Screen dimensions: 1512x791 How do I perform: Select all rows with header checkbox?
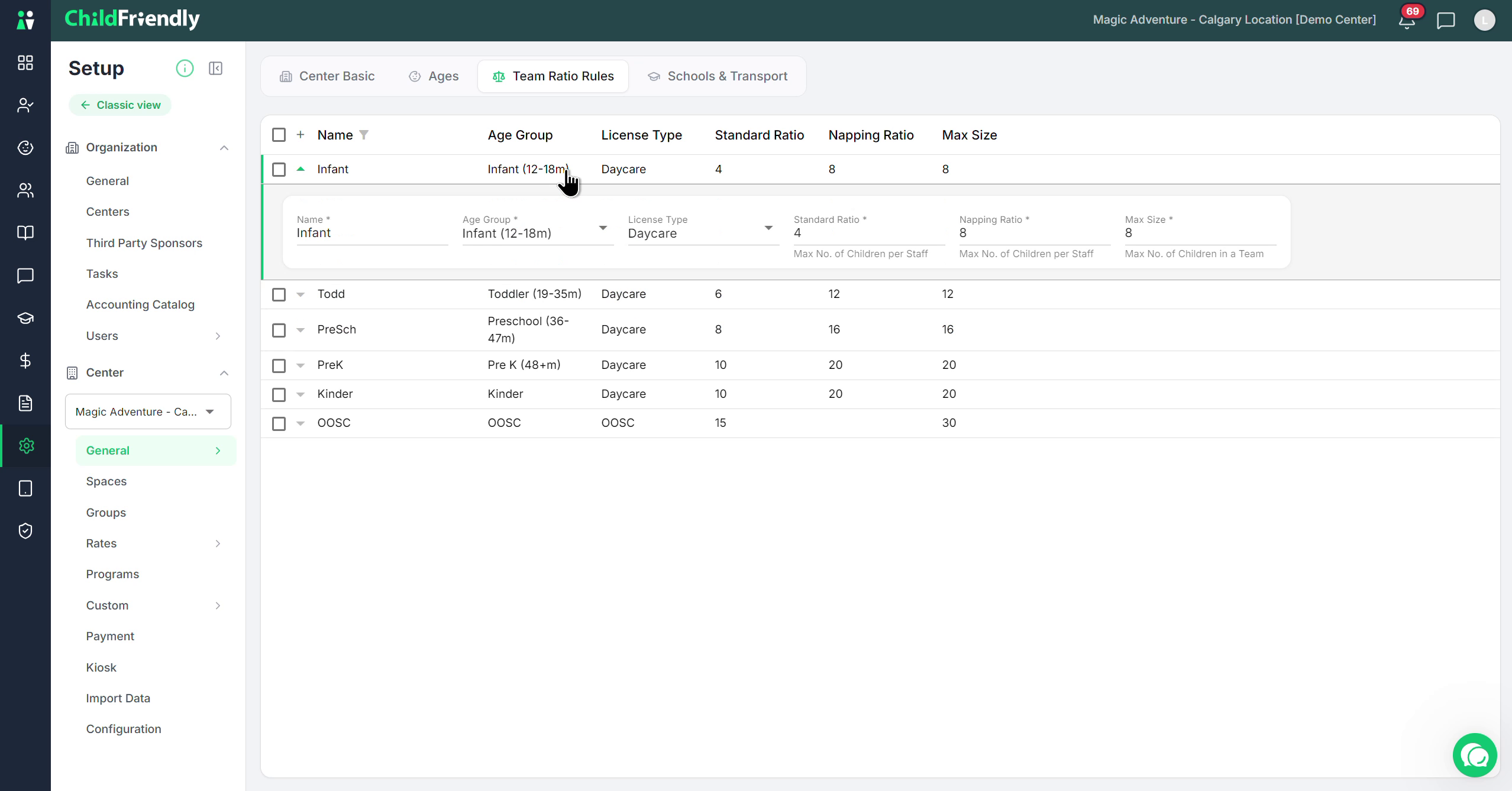coord(279,135)
